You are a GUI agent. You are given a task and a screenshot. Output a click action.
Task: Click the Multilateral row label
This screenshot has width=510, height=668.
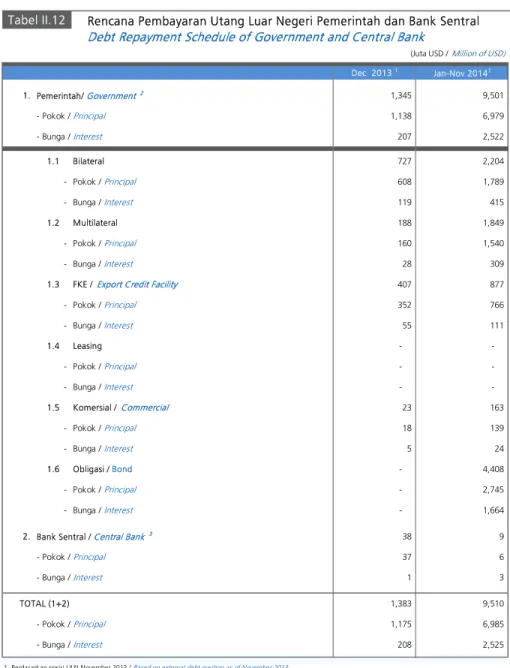pyautogui.click(x=95, y=223)
